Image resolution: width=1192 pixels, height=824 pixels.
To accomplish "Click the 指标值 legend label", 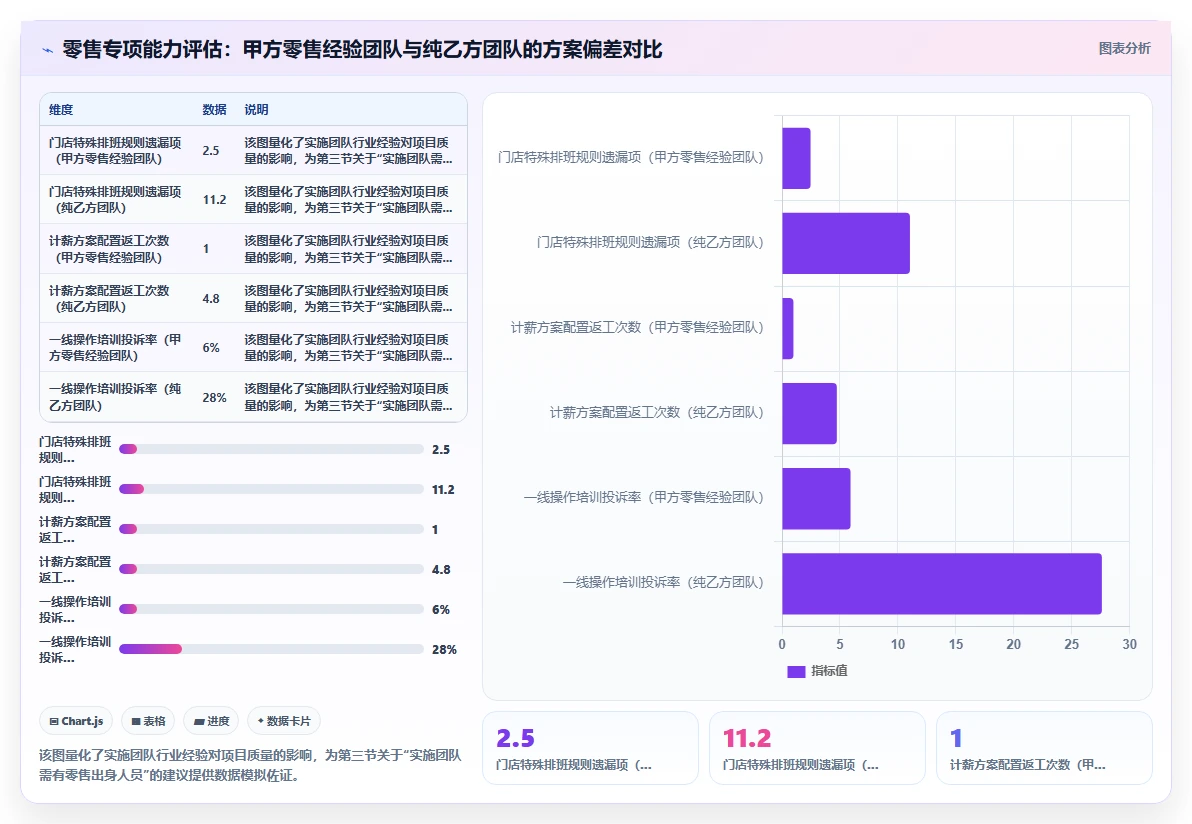I will click(829, 671).
